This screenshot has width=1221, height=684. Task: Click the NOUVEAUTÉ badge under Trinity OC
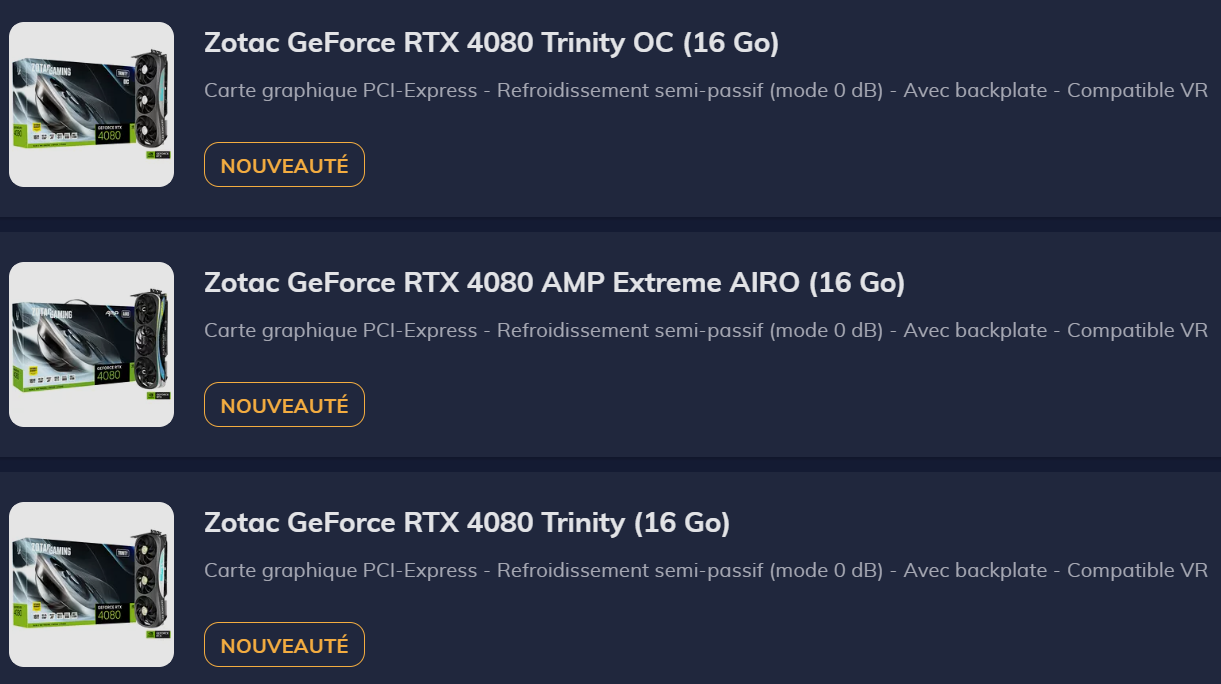[284, 165]
